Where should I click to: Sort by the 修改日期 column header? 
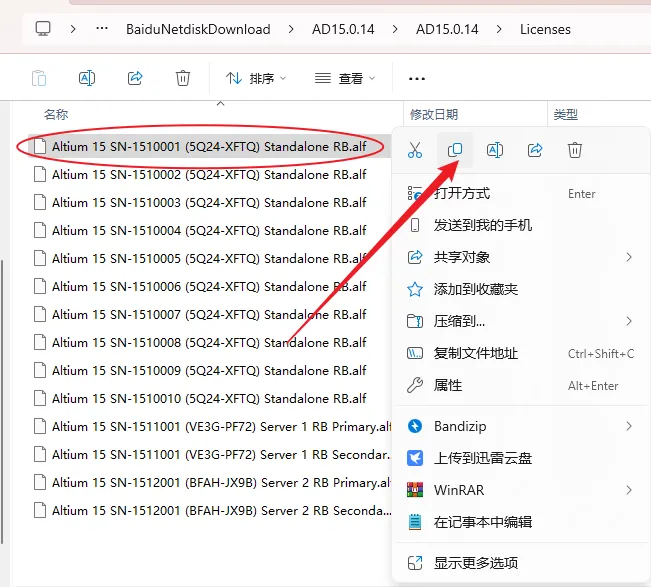coord(434,114)
